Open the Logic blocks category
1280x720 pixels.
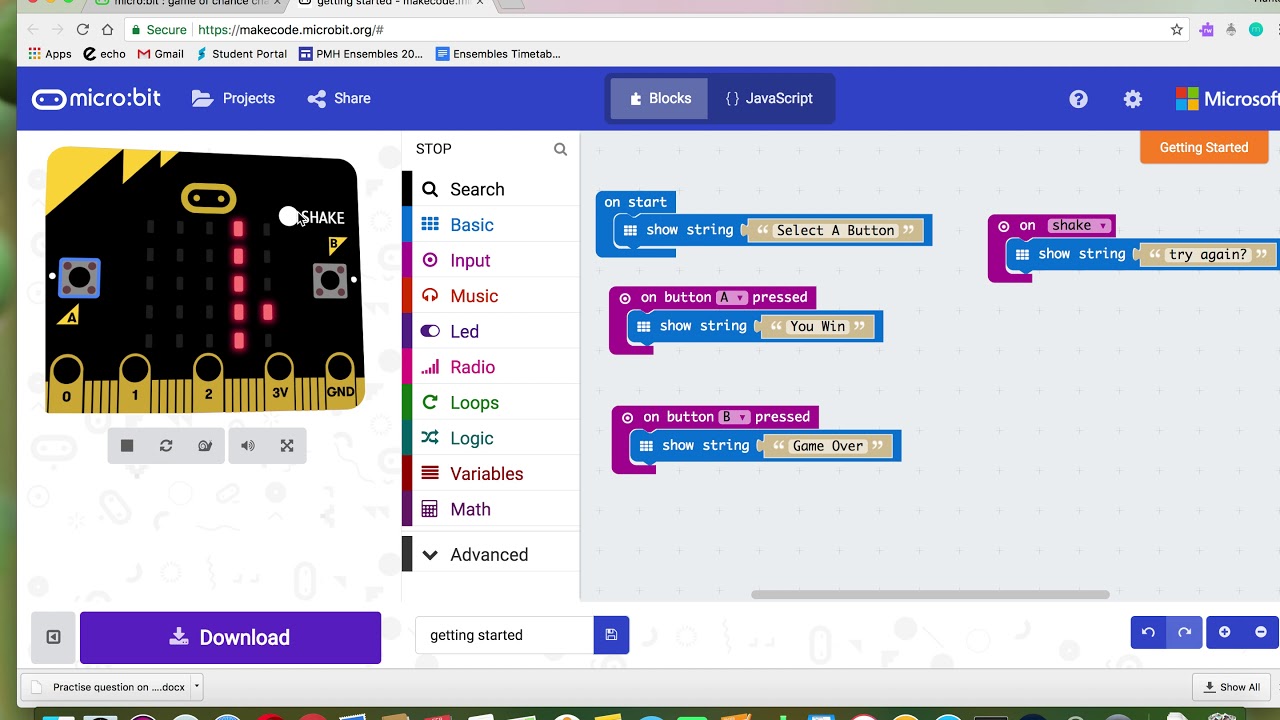(490, 438)
